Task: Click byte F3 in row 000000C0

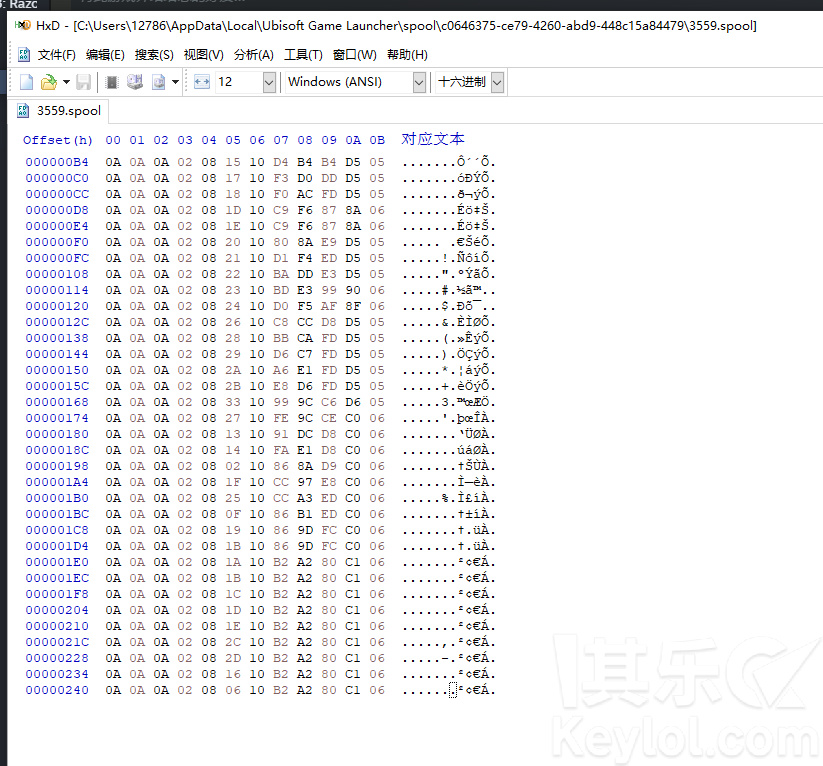Action: (x=281, y=178)
